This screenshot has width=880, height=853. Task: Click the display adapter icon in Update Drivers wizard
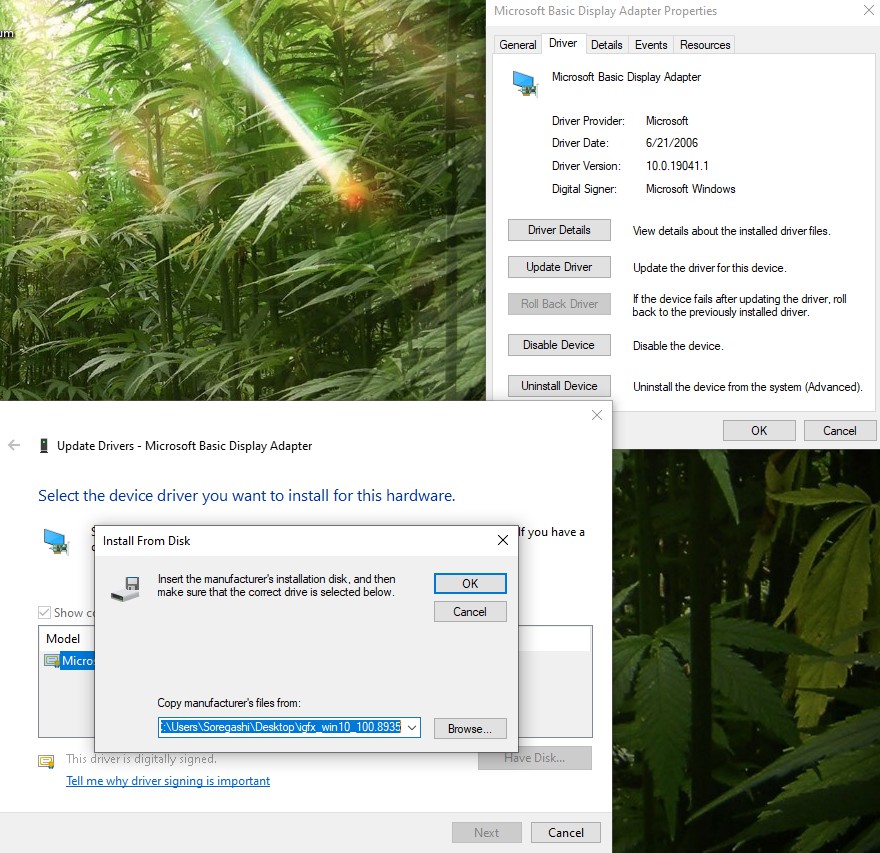56,542
